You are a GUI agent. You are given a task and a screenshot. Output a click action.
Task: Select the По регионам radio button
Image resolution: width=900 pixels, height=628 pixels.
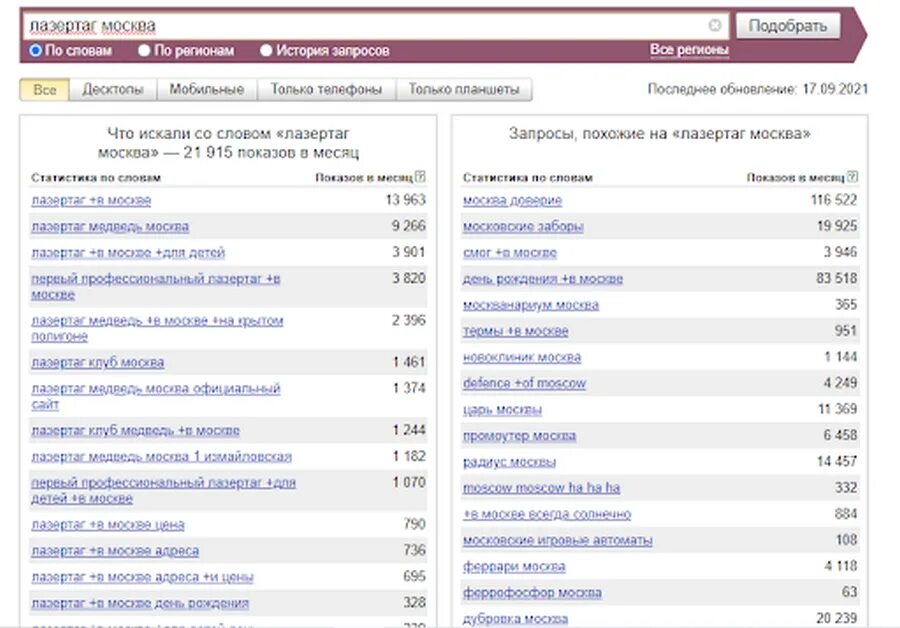coord(144,51)
